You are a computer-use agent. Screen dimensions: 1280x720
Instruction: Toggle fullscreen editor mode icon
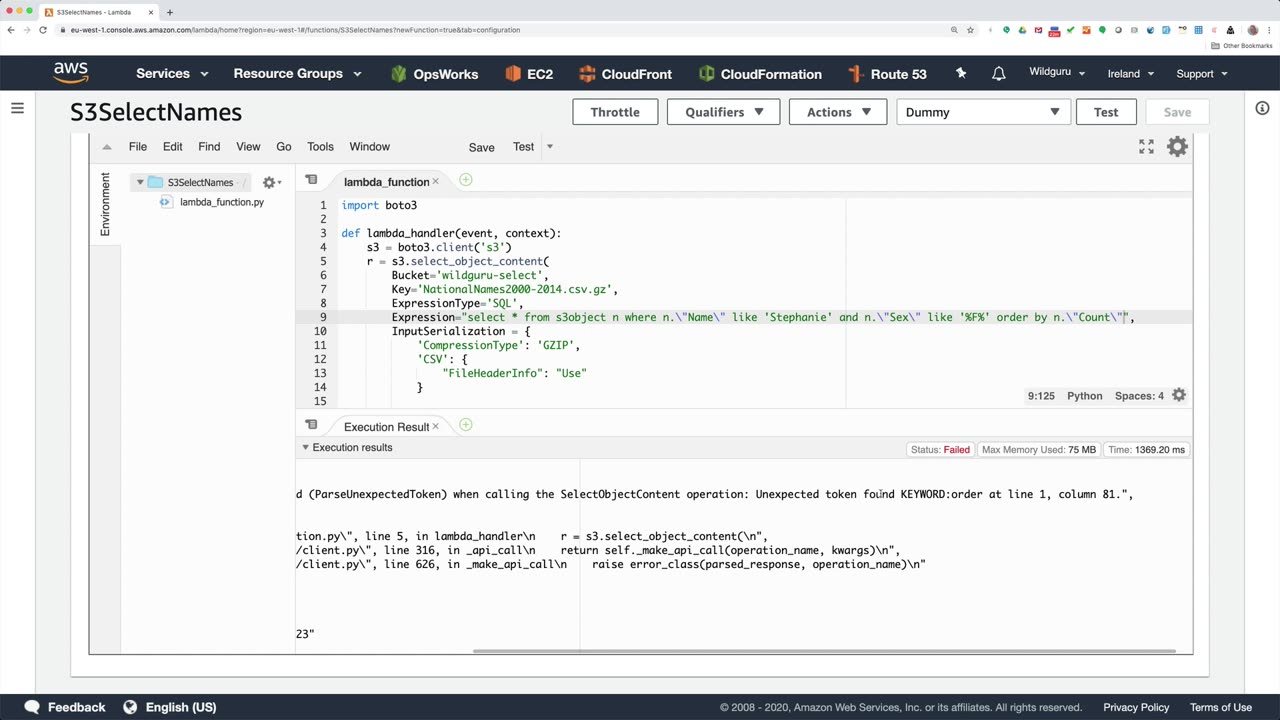pyautogui.click(x=1146, y=147)
